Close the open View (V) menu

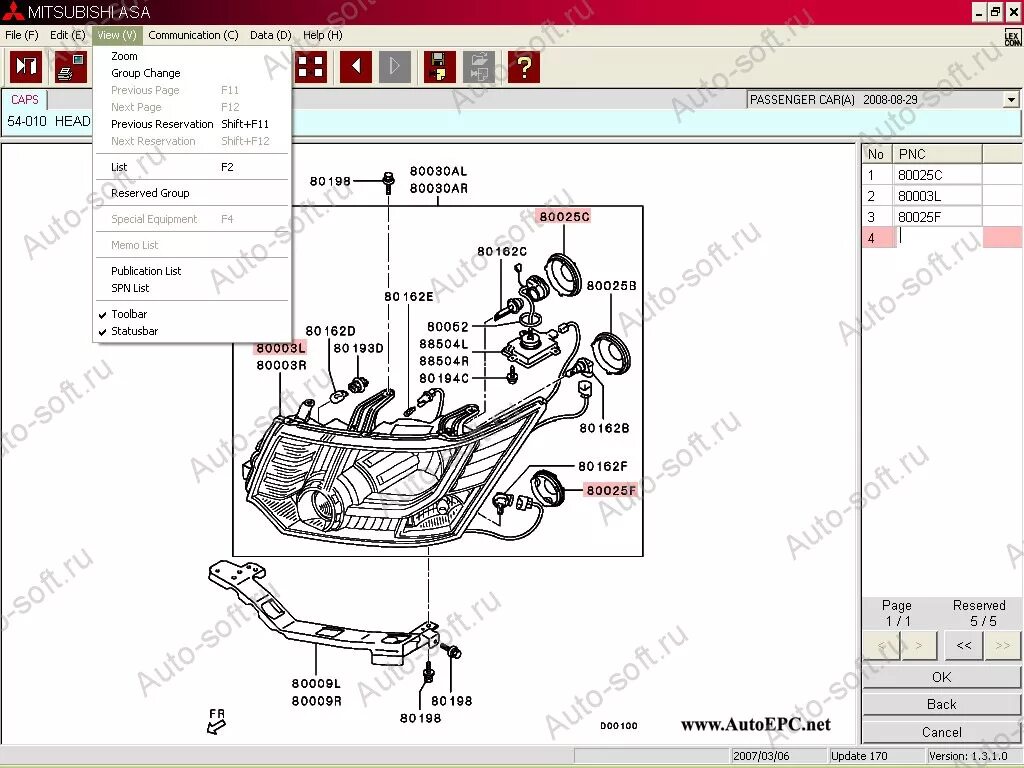pyautogui.click(x=116, y=35)
